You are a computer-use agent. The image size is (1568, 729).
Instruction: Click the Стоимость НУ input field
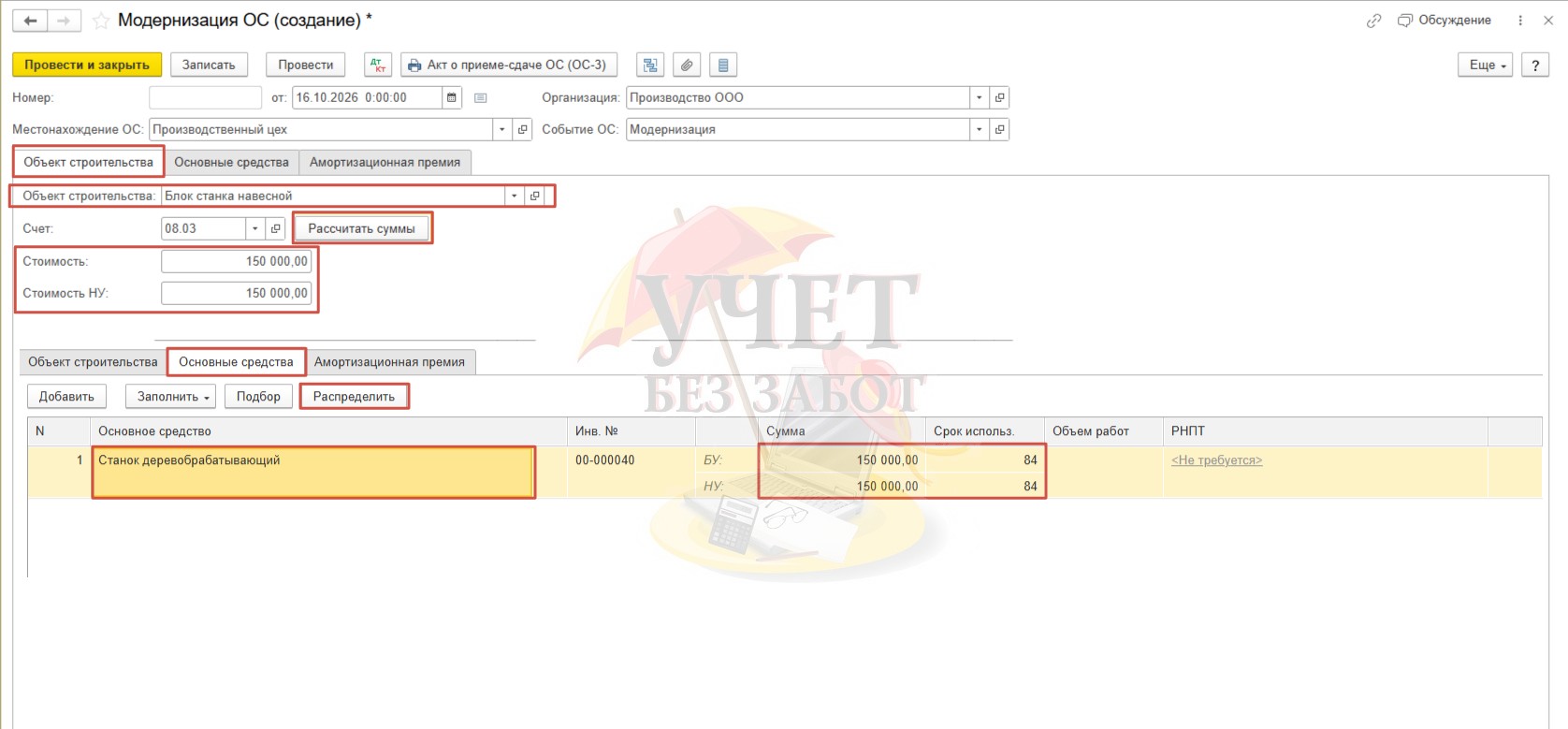click(236, 293)
